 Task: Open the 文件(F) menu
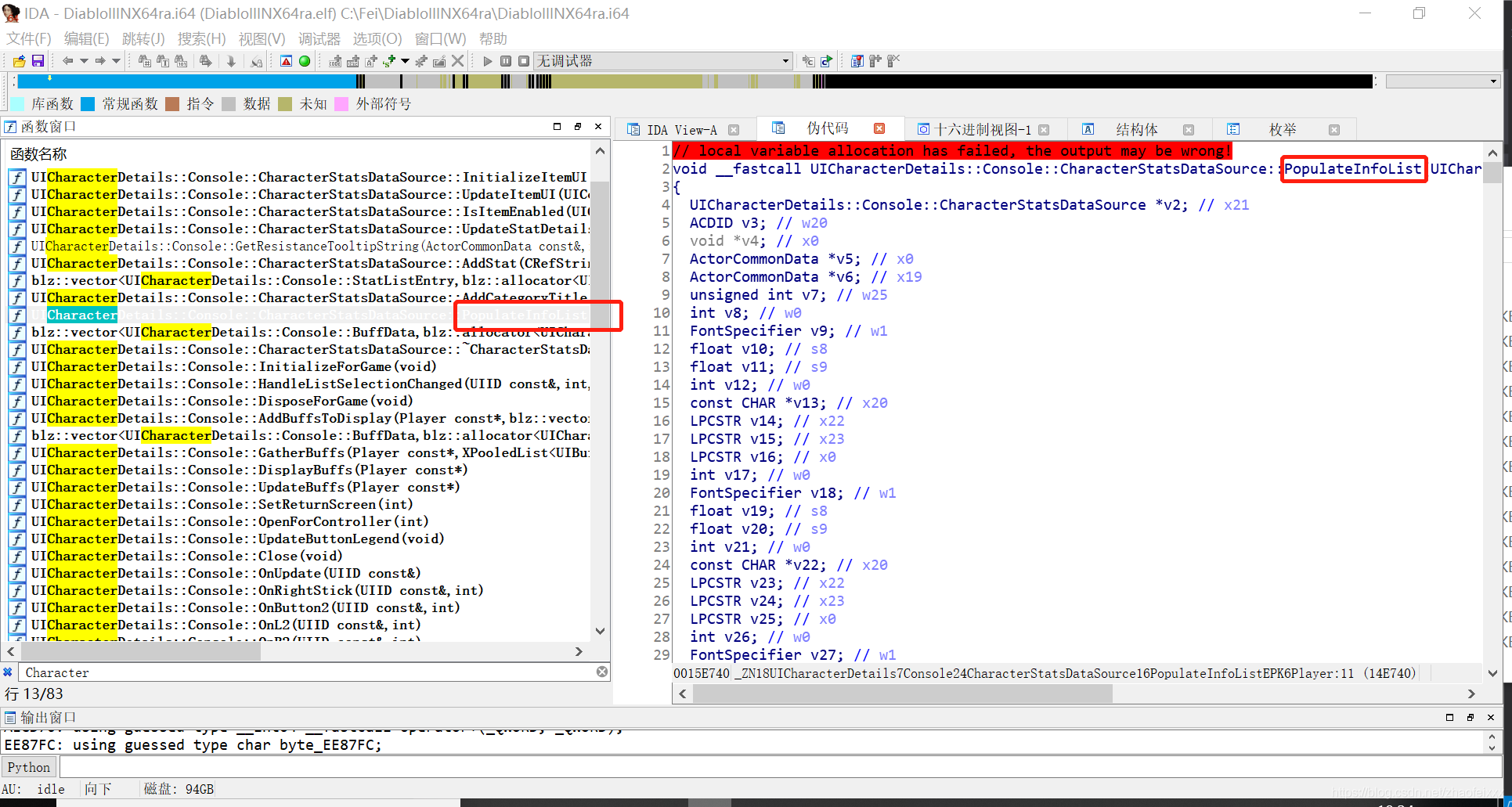29,38
